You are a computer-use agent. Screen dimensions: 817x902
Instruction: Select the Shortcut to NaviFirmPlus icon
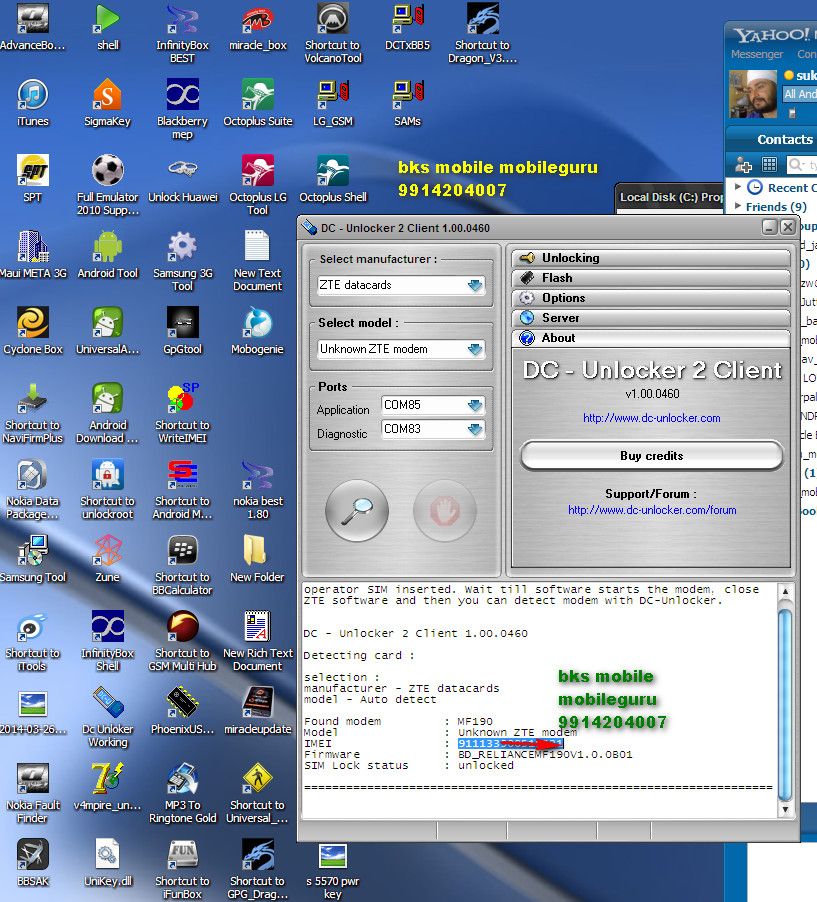(33, 413)
